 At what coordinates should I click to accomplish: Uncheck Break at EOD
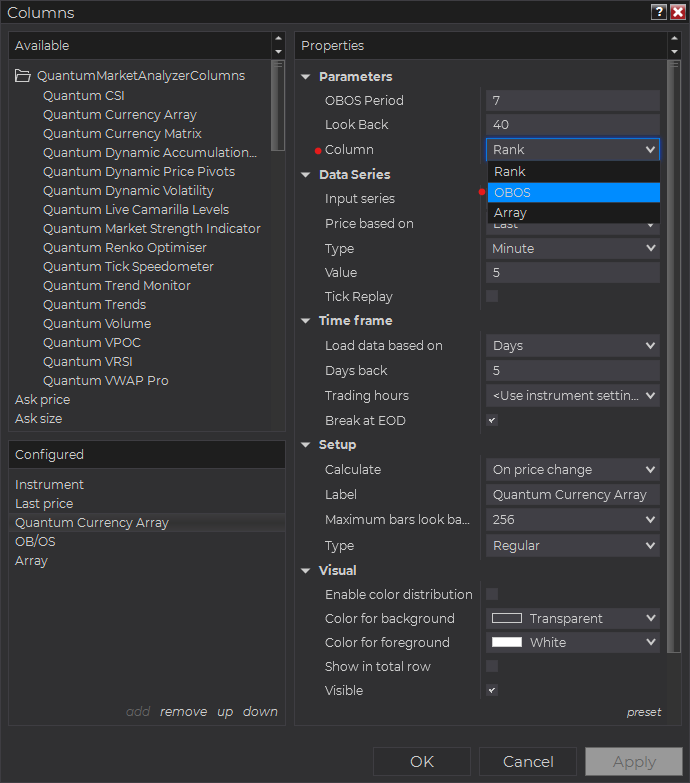click(492, 420)
